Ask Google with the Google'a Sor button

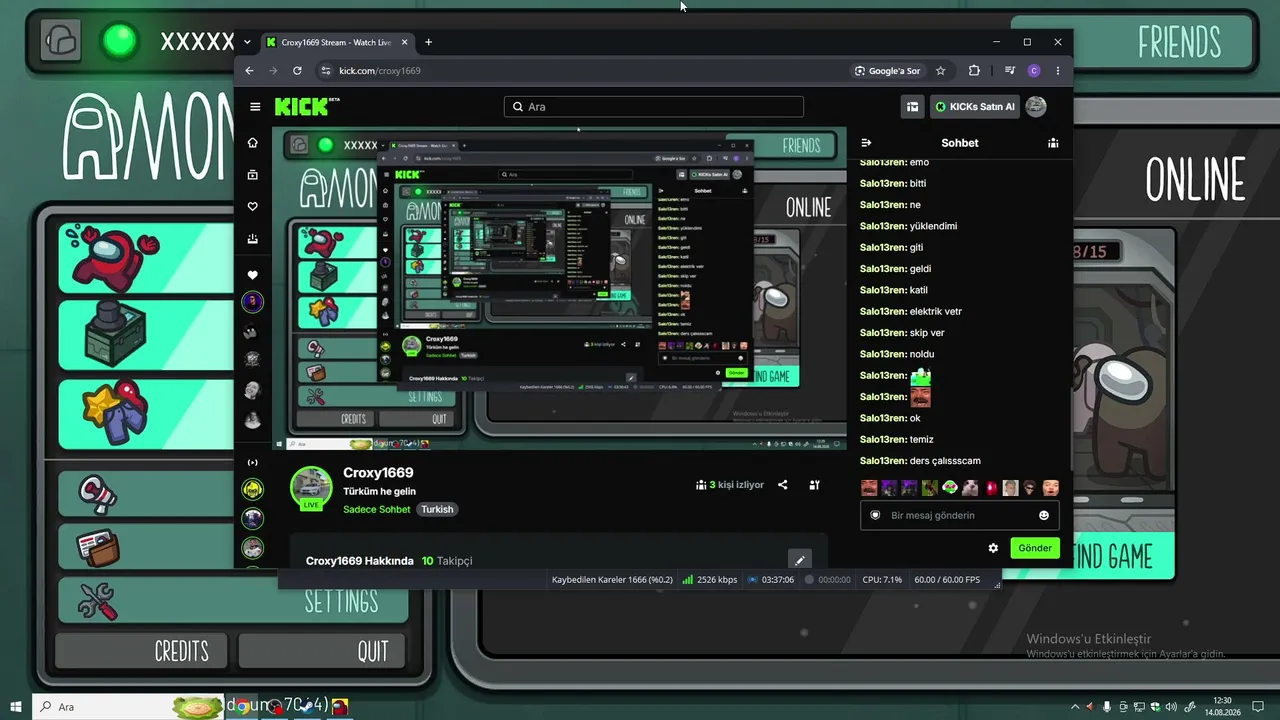pyautogui.click(x=887, y=71)
